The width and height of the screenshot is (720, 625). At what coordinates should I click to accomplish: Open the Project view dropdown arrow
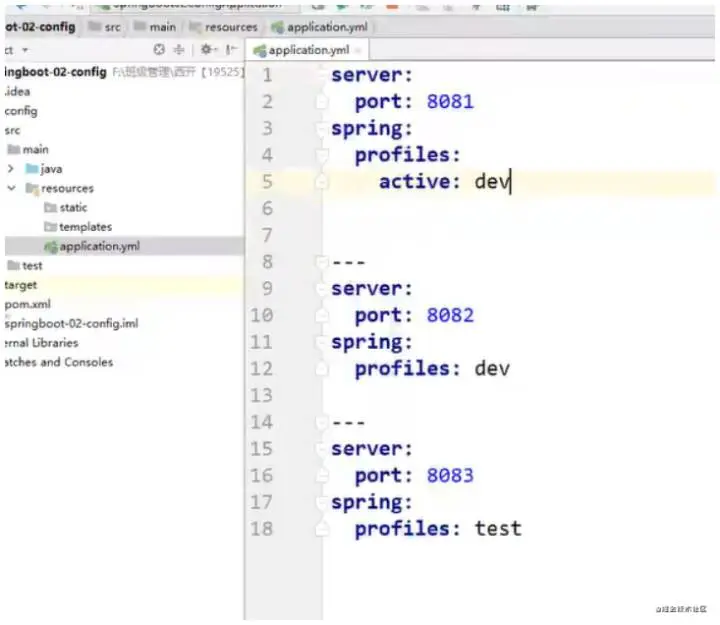pyautogui.click(x=25, y=50)
